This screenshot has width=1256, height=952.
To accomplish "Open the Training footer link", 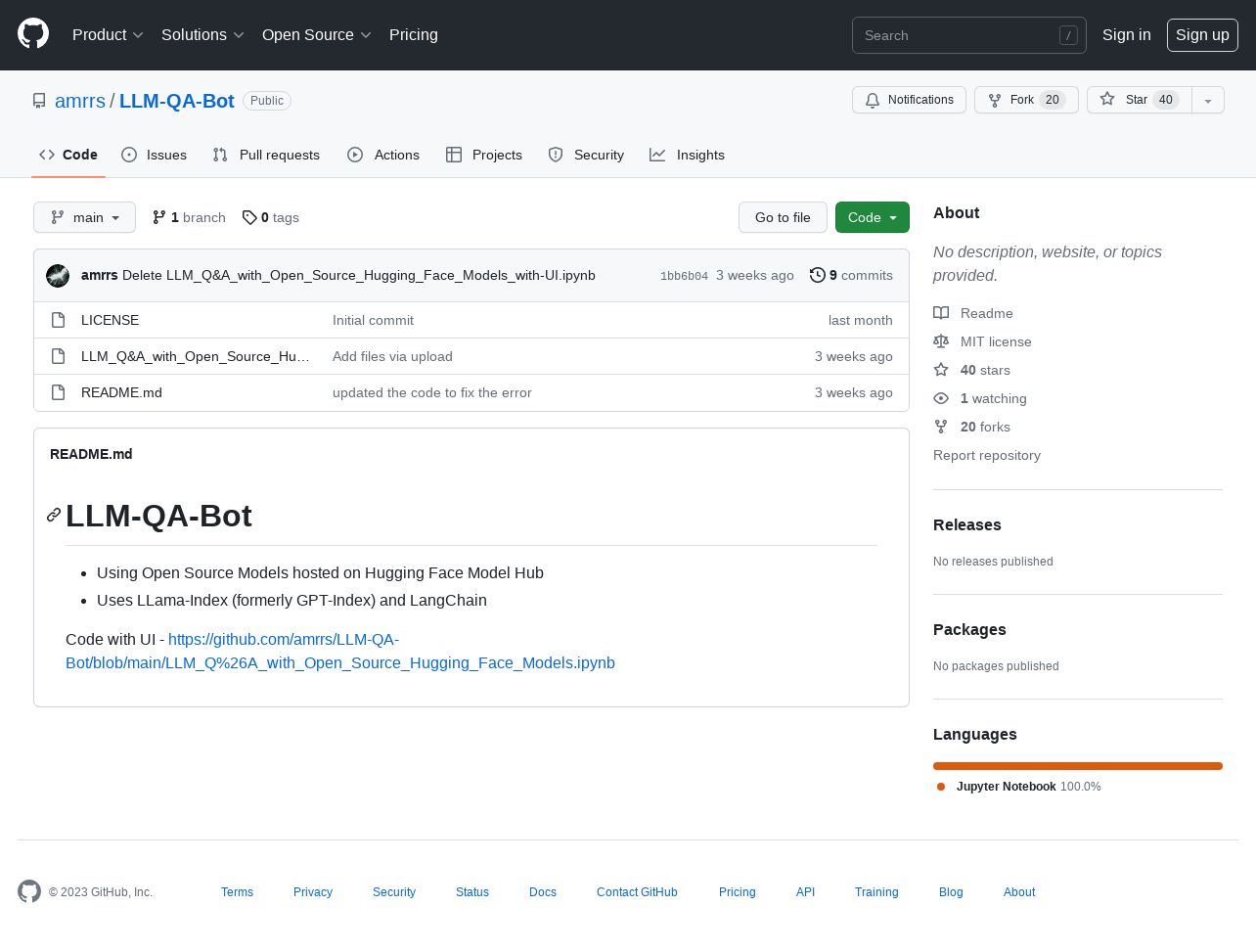I will pos(876,892).
